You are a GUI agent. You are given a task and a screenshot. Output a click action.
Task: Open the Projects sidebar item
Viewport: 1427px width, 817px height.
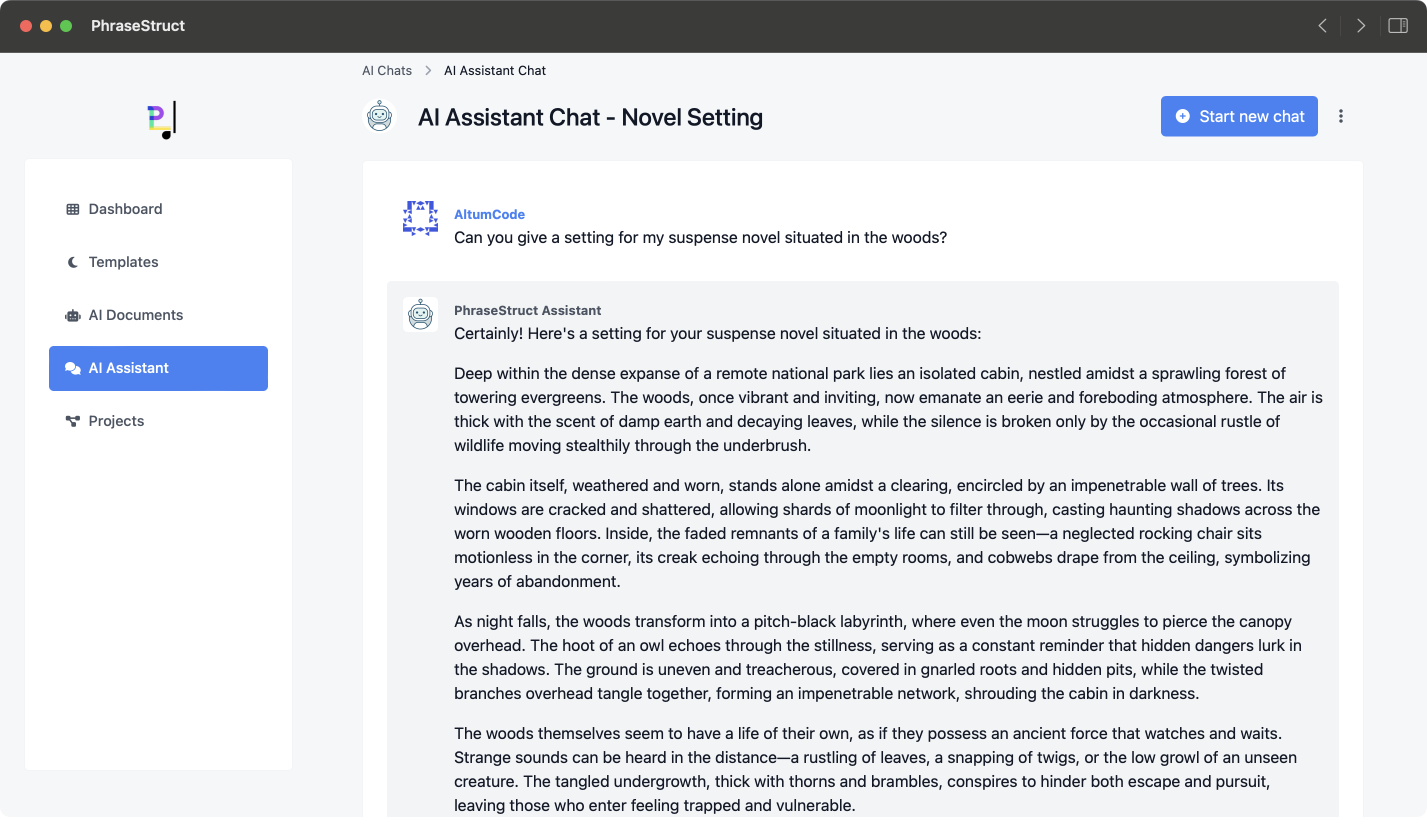coord(116,421)
